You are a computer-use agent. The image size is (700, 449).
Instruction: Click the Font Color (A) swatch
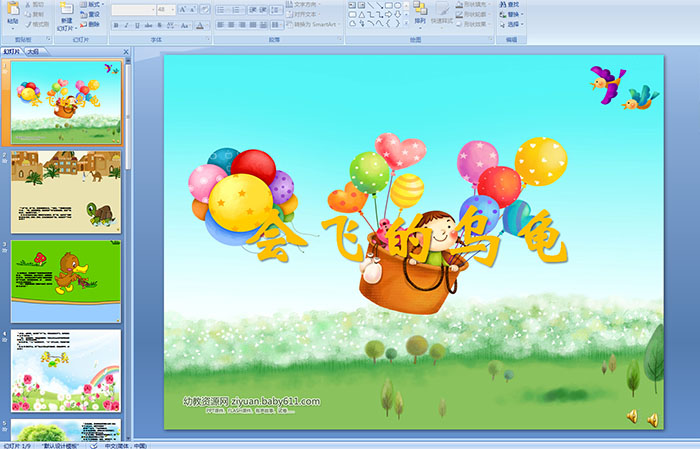(200, 25)
